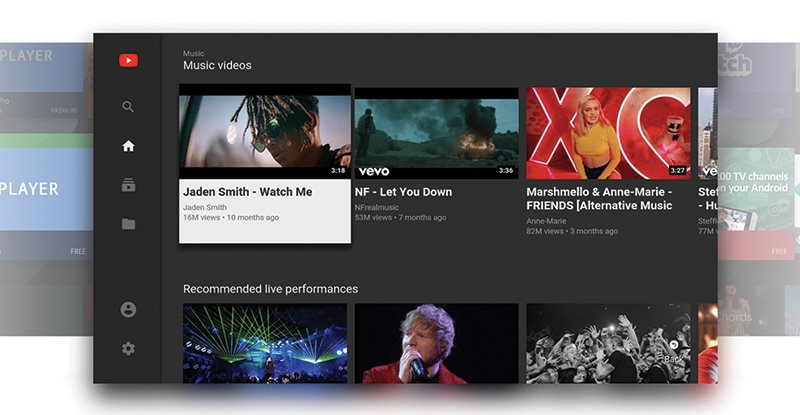Play the NF Let You Down thumbnail
The image size is (800, 415).
(437, 133)
